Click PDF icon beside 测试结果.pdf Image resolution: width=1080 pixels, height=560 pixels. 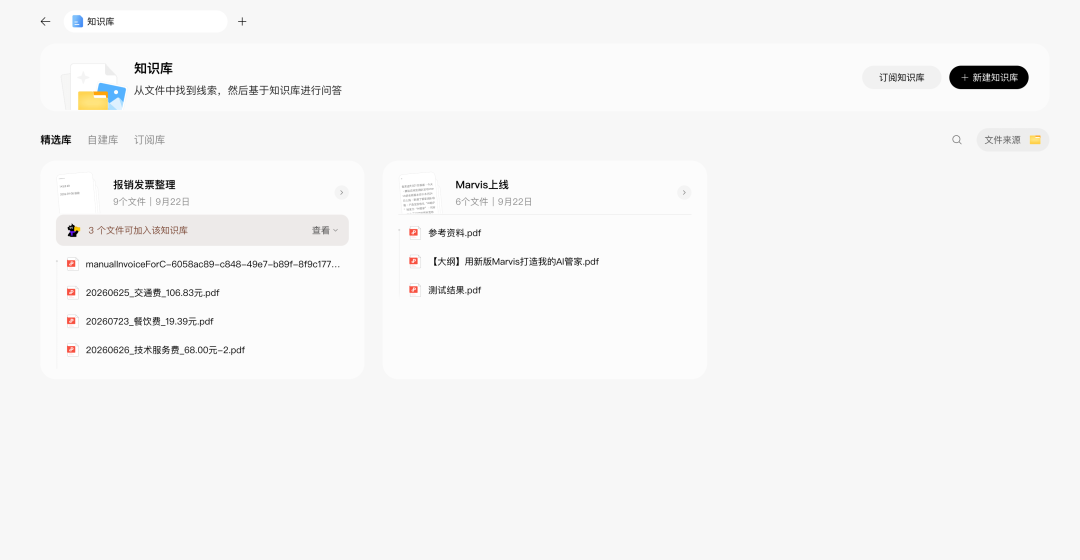414,290
